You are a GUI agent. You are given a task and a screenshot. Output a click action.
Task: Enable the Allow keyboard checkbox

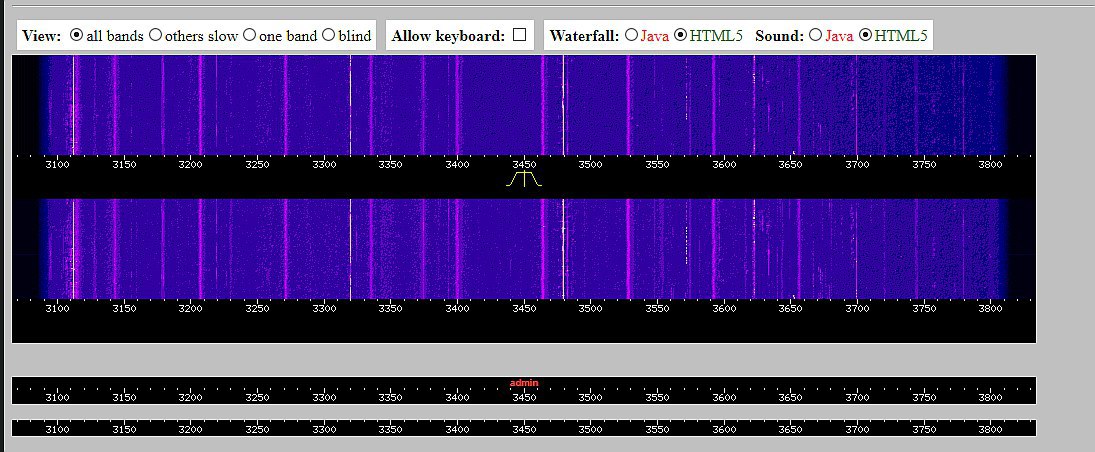pos(519,35)
